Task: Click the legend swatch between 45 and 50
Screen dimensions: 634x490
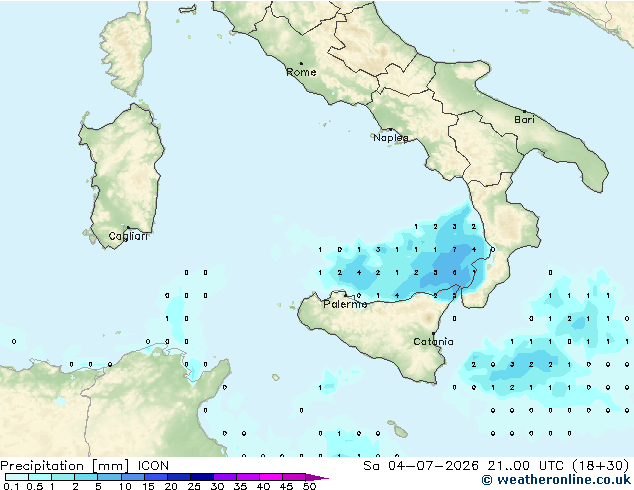Action: click(294, 477)
